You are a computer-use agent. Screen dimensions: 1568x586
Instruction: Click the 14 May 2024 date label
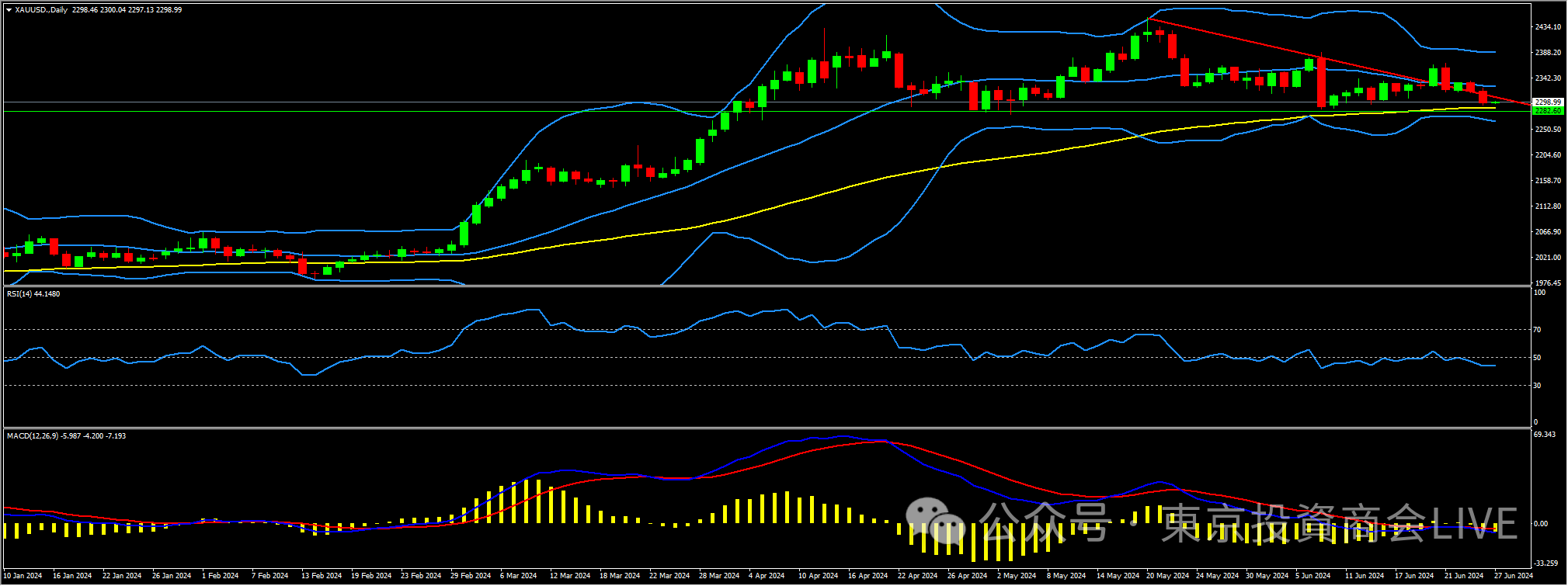point(1118,576)
